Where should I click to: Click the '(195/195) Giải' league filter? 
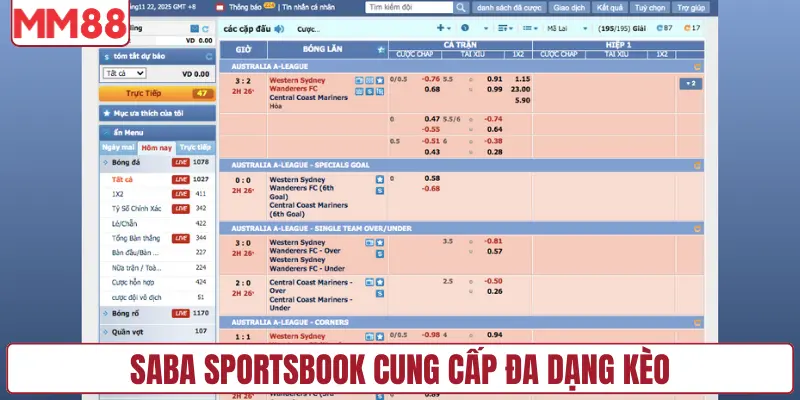point(622,29)
